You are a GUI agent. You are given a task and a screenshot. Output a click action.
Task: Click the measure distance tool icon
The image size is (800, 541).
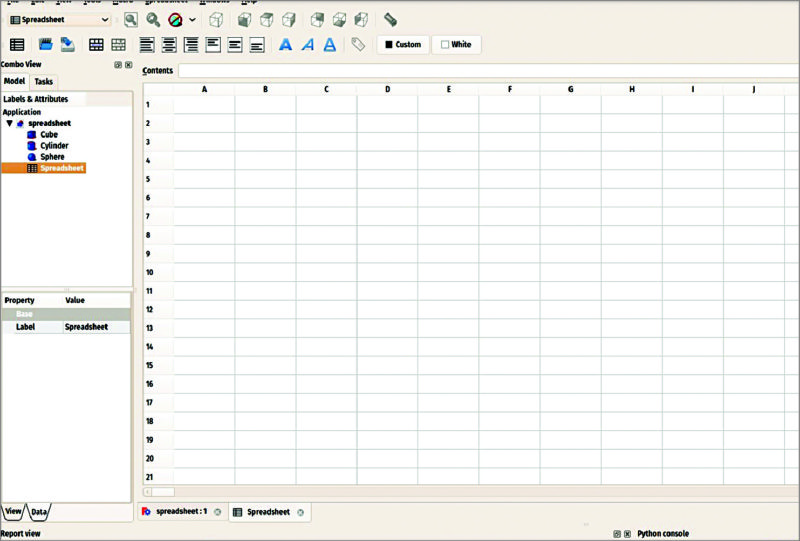(x=390, y=20)
